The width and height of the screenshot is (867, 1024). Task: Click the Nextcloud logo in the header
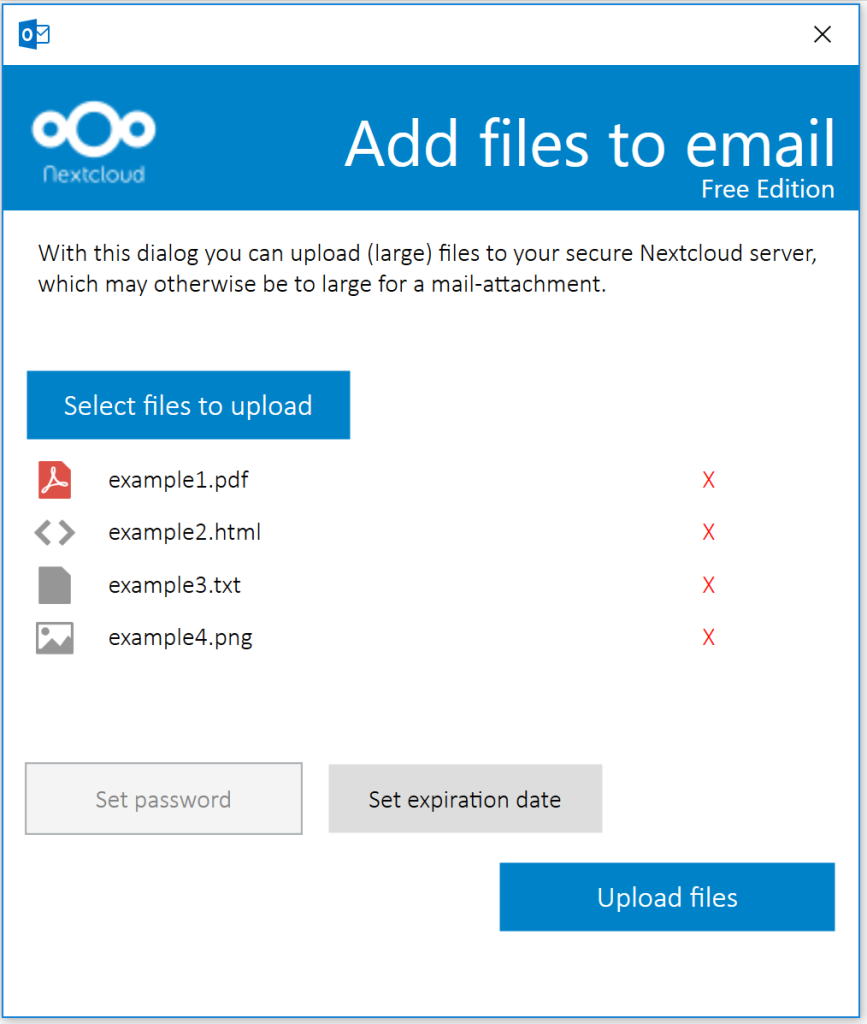[94, 144]
